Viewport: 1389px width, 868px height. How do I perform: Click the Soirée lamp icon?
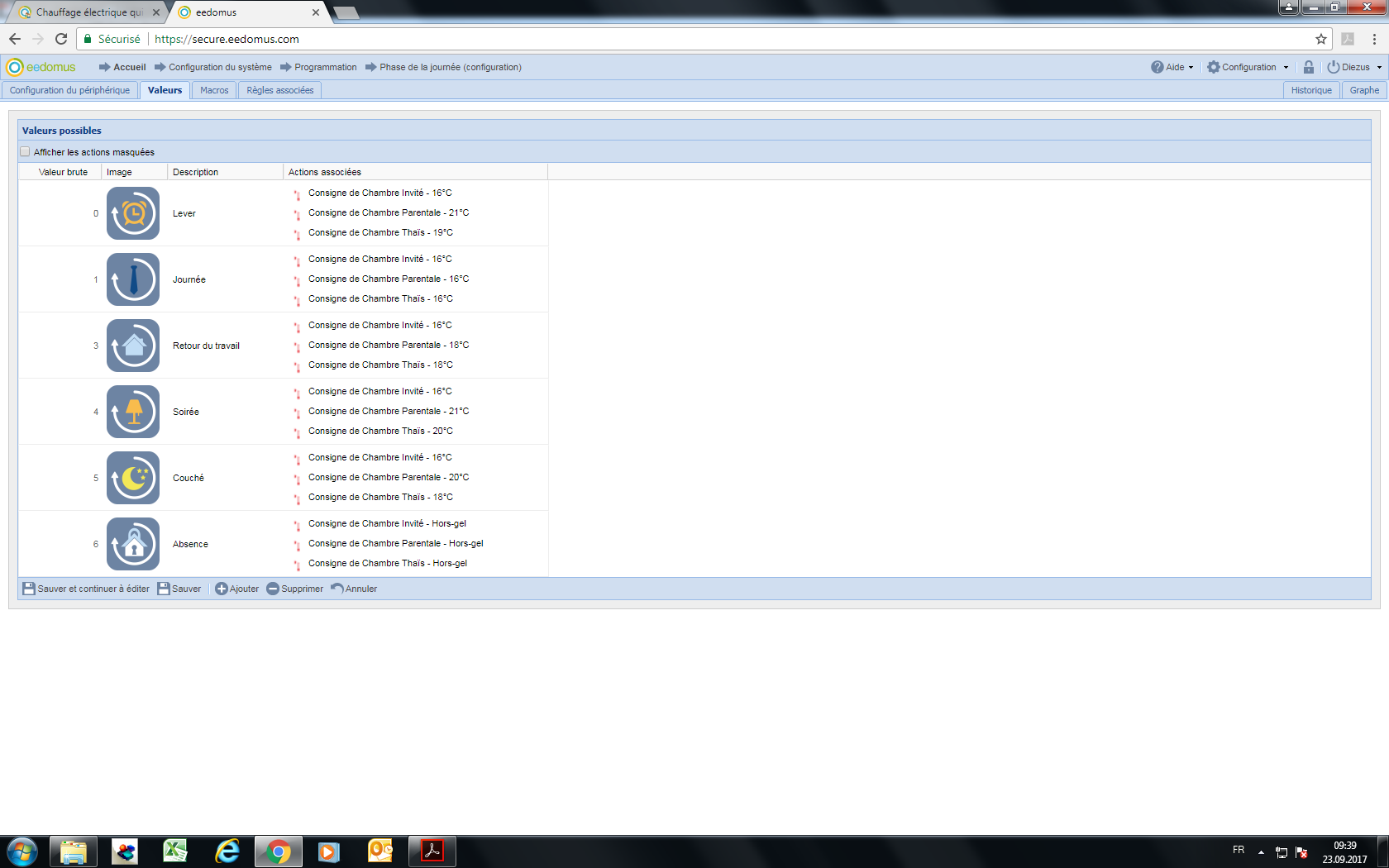coord(132,412)
